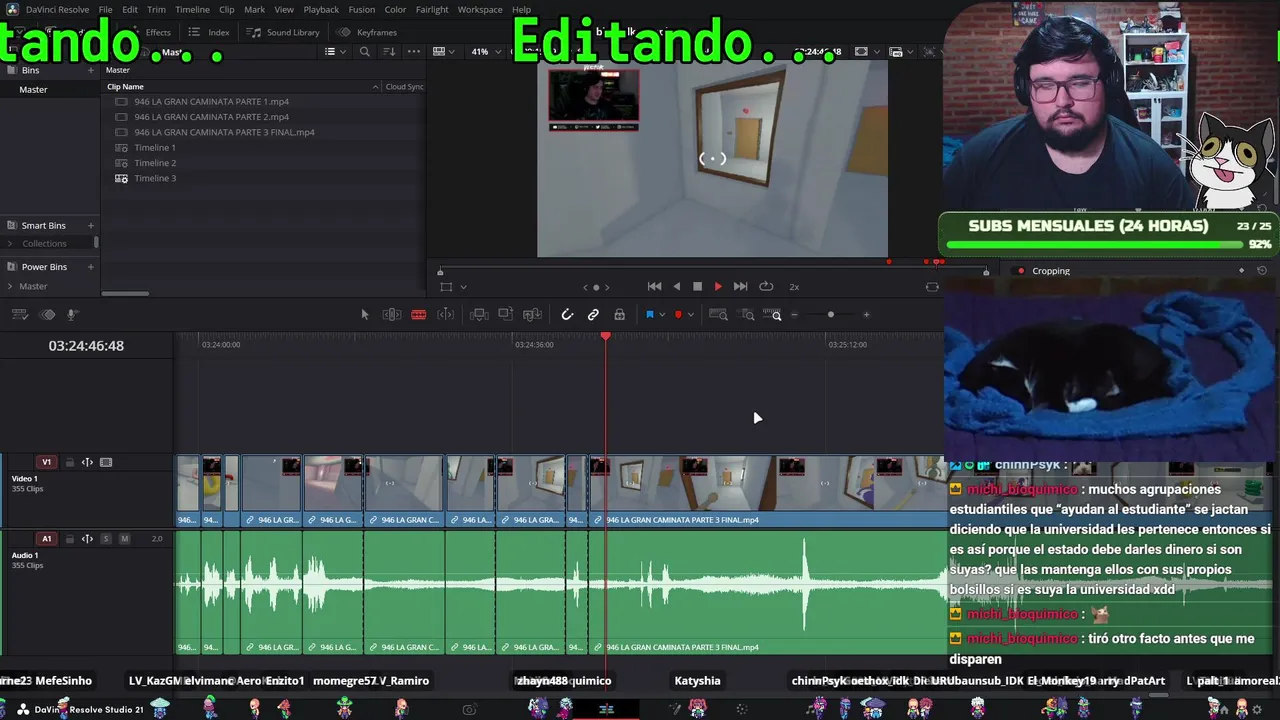Select the red Blade Edit tool

(x=419, y=315)
